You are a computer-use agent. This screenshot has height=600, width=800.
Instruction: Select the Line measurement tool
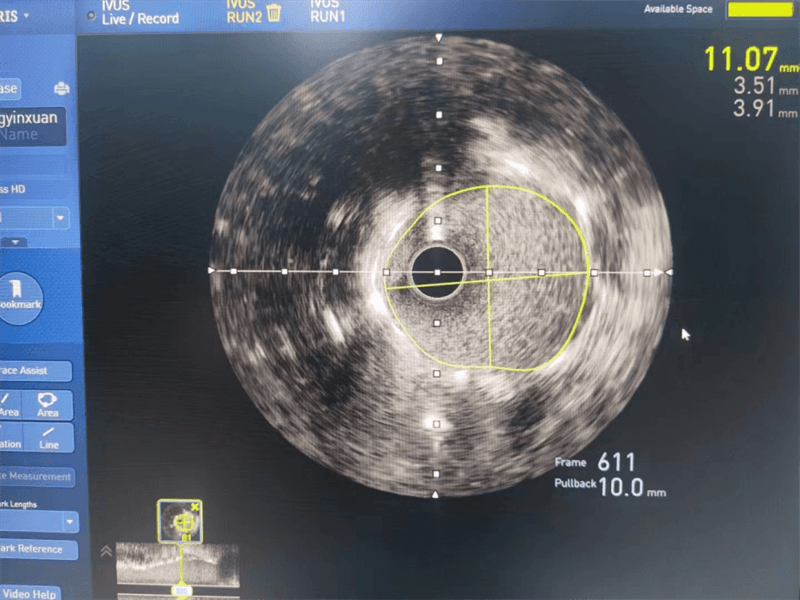[47, 436]
